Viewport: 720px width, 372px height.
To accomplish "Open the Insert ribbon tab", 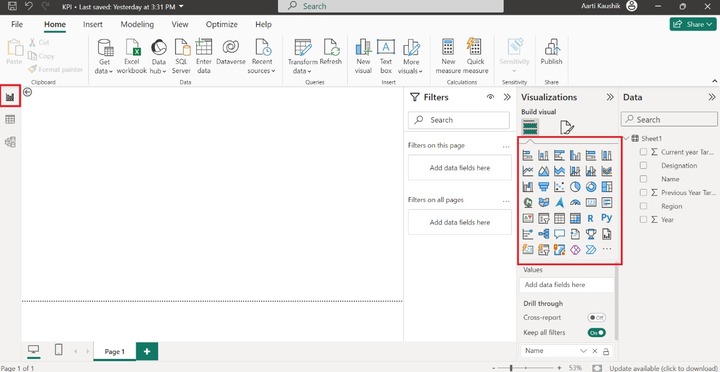I will pos(93,24).
